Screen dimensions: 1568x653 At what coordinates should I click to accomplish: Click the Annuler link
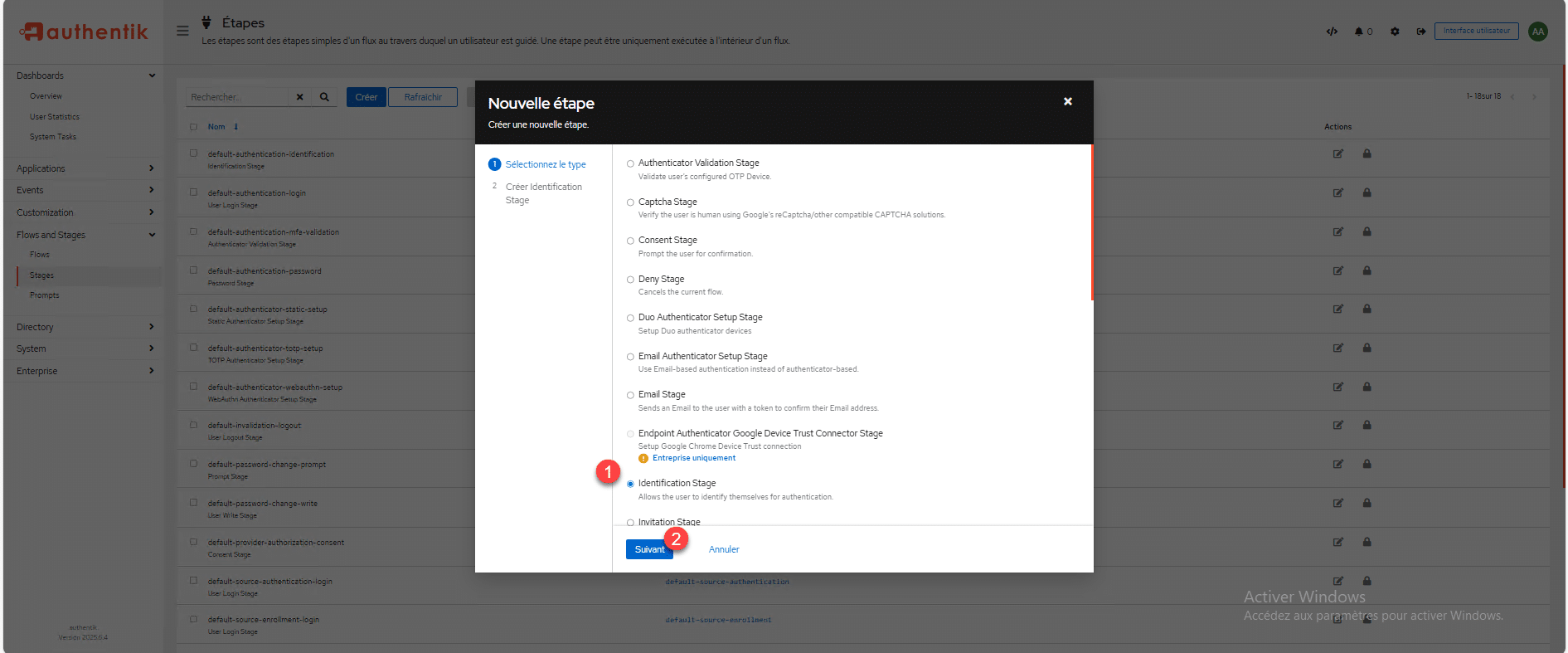click(724, 549)
